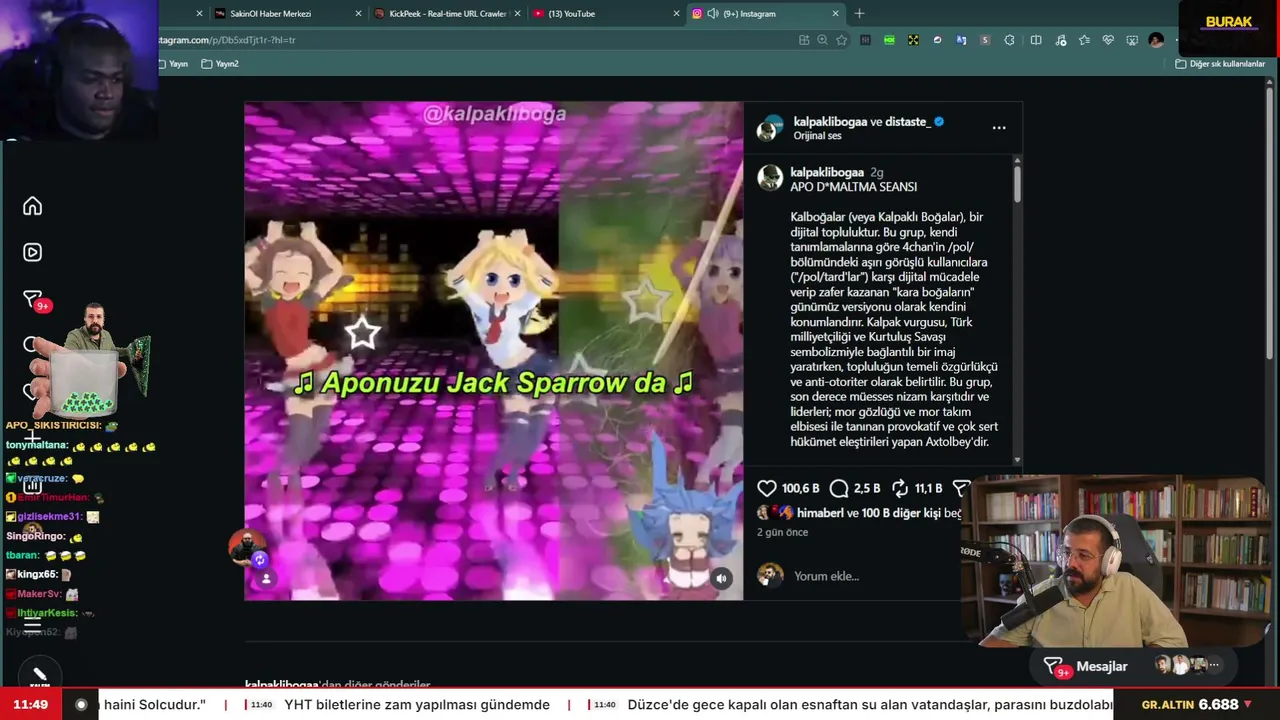
Task: Open the heart-pulse browser essentials icon
Action: click(1108, 40)
